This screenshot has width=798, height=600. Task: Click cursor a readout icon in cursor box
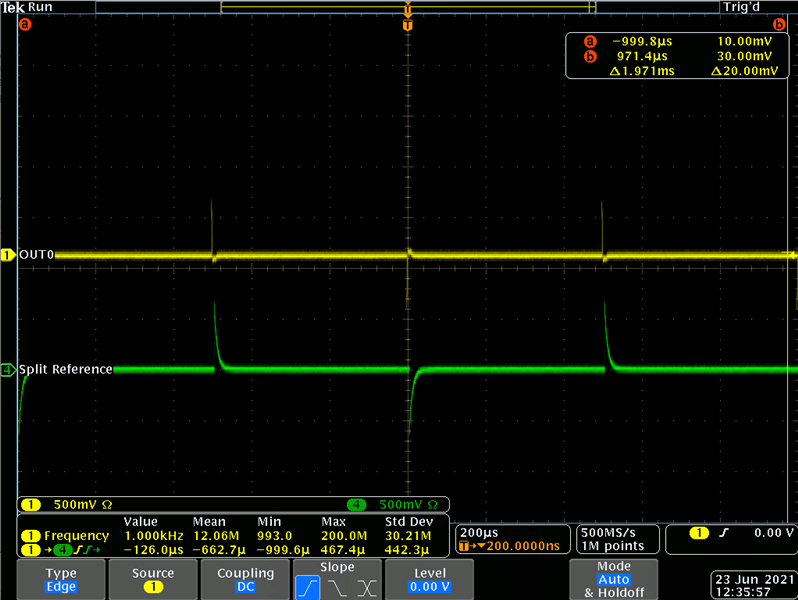click(x=590, y=41)
